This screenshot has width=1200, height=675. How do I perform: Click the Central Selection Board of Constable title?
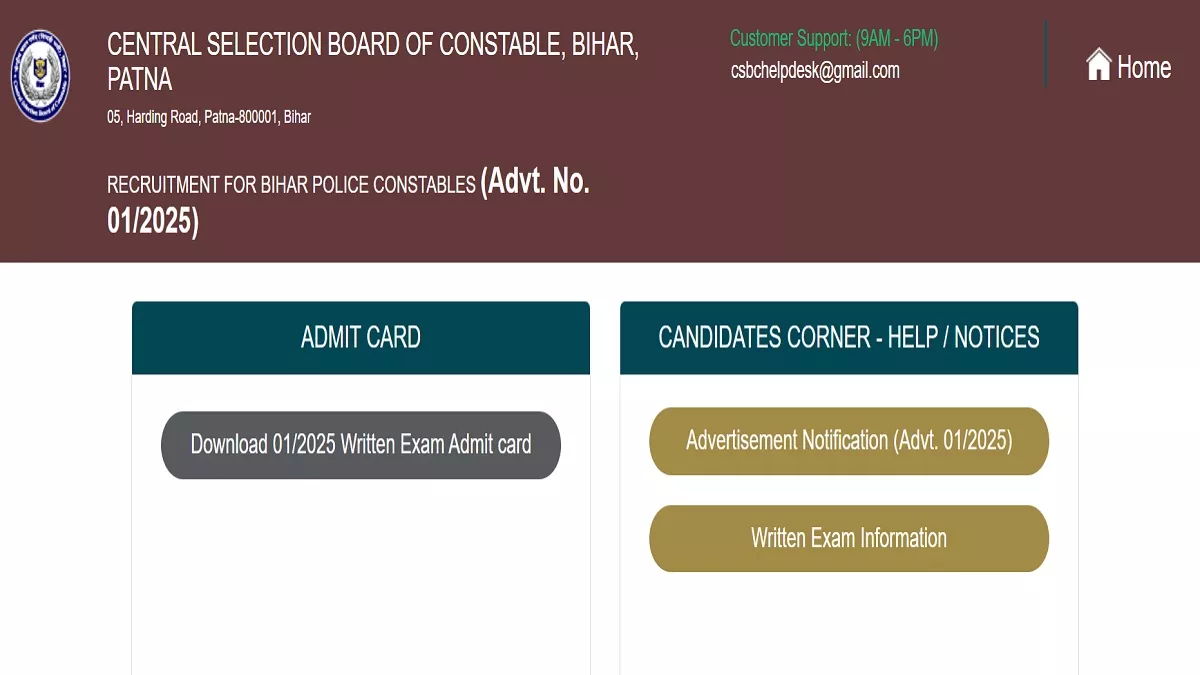tap(373, 61)
